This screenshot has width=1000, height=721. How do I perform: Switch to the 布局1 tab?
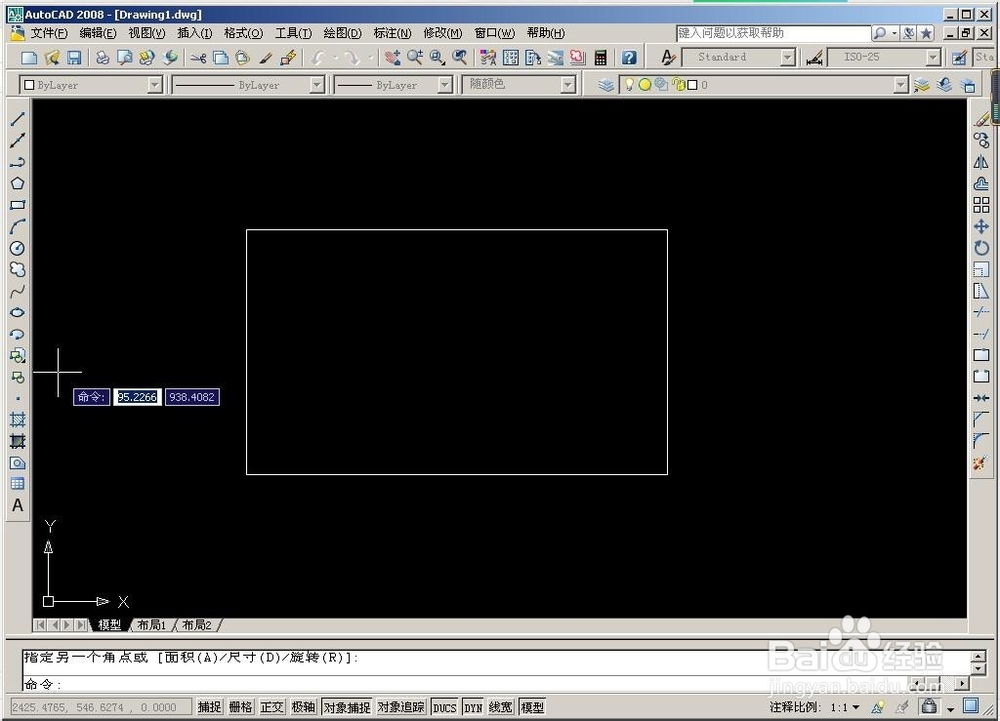(x=152, y=625)
